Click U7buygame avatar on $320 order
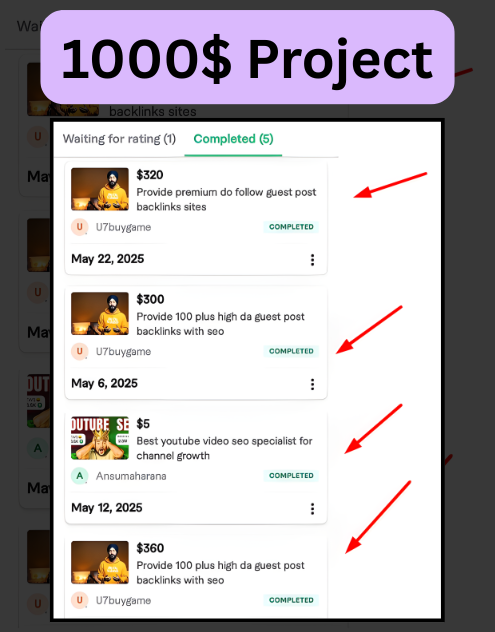 click(80, 227)
